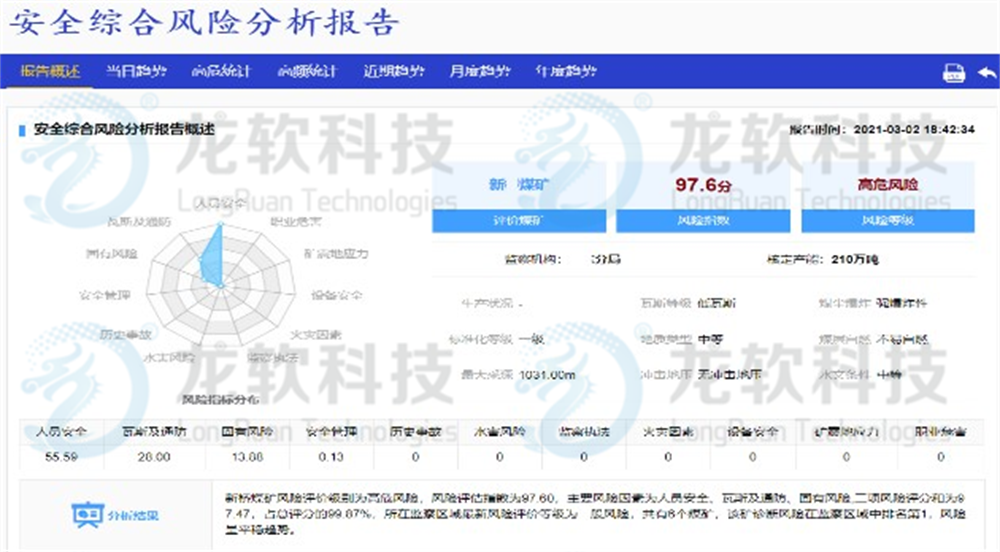Open the 年度趋势 tab
Image resolution: width=1000 pixels, height=552 pixels.
(566, 72)
